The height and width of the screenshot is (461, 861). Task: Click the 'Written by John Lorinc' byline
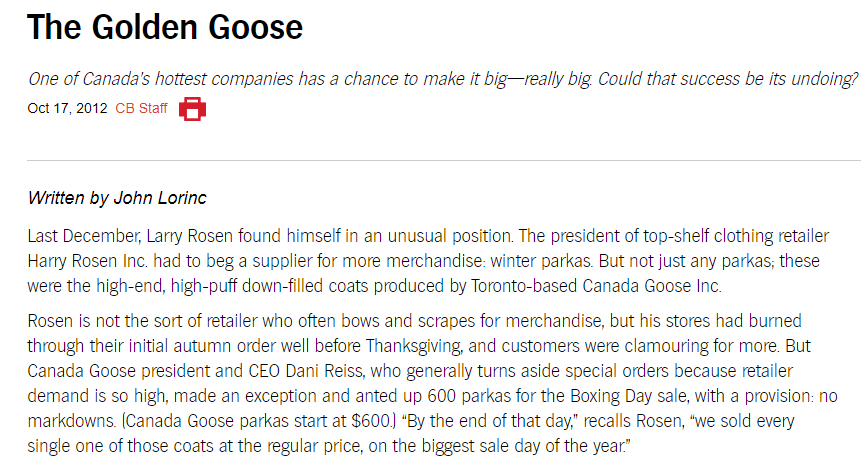[x=117, y=198]
